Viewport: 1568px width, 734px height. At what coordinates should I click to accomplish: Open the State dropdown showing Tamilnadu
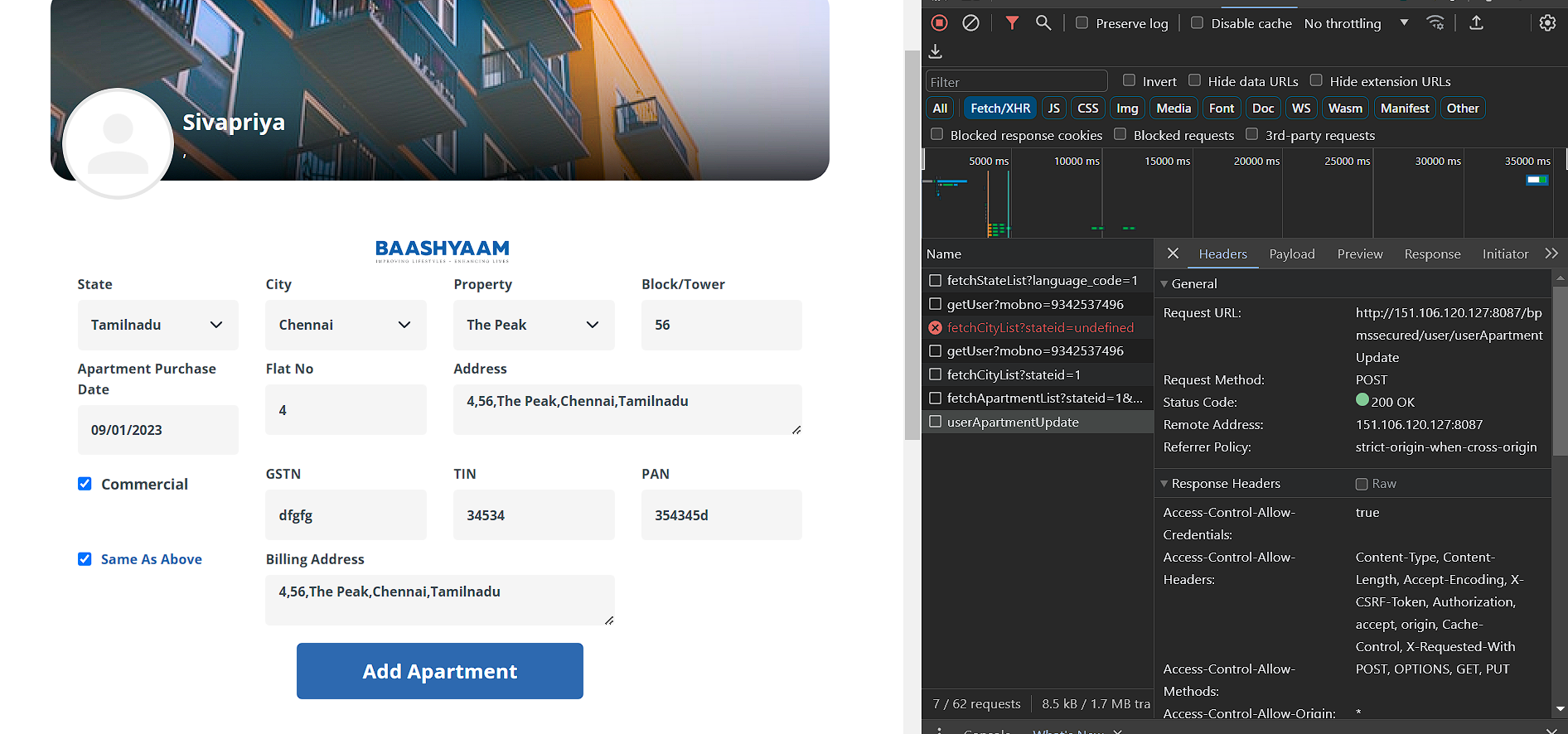coord(157,325)
